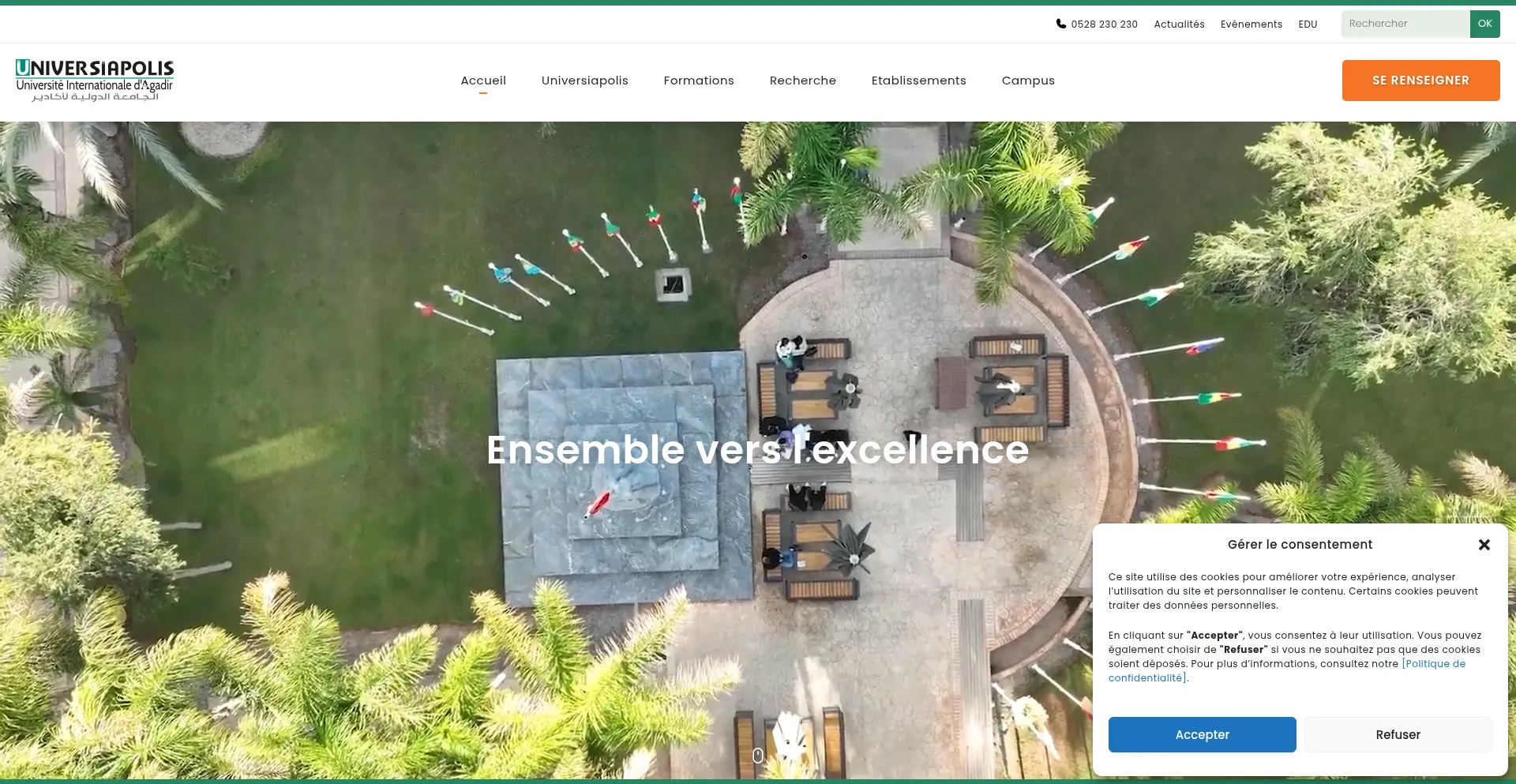Click the SE RENSEIGNER button

1420,81
